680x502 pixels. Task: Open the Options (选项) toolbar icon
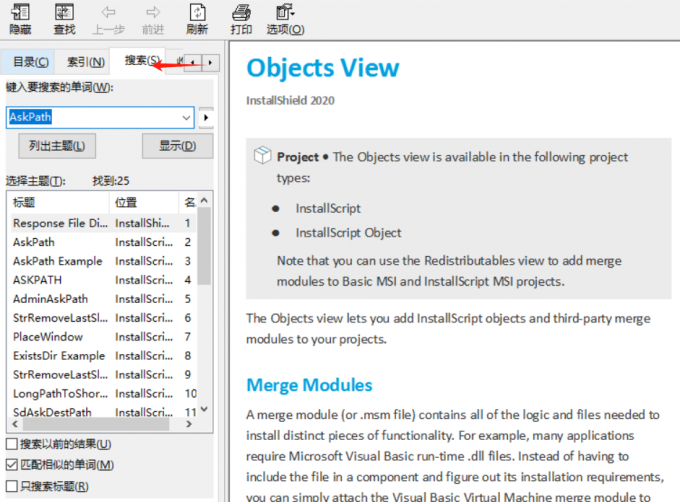click(x=284, y=13)
